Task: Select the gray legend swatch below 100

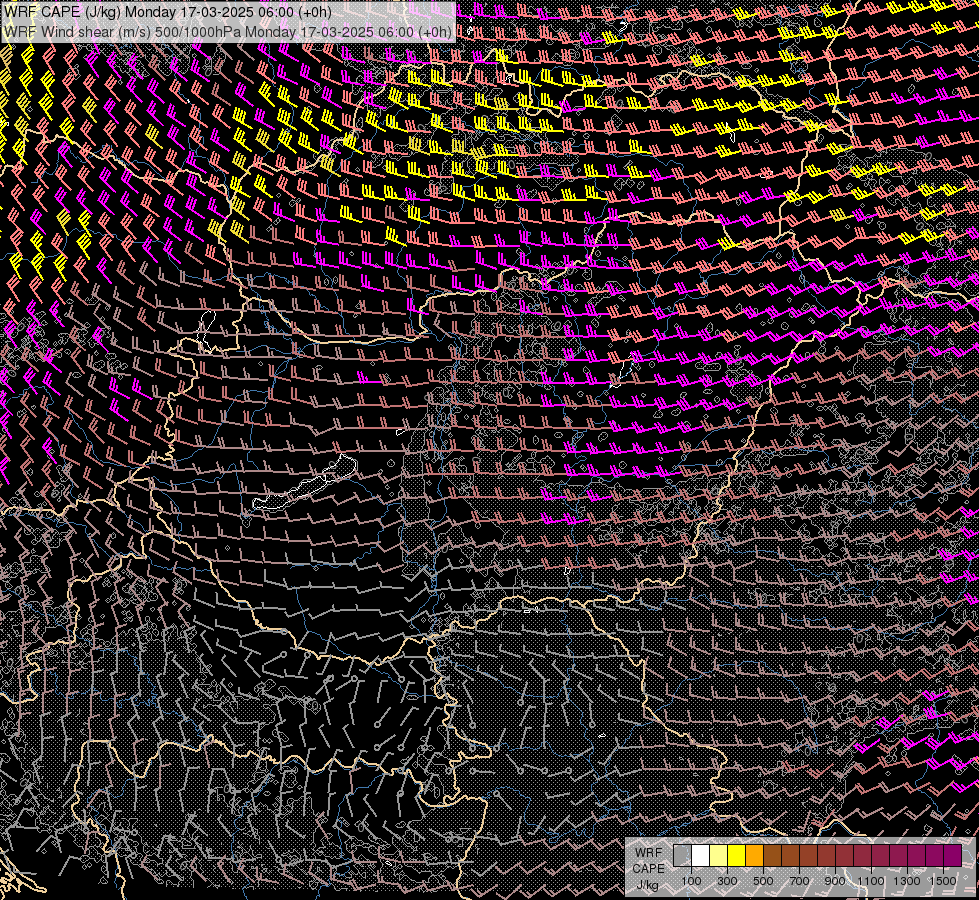Action: pyautogui.click(x=682, y=855)
